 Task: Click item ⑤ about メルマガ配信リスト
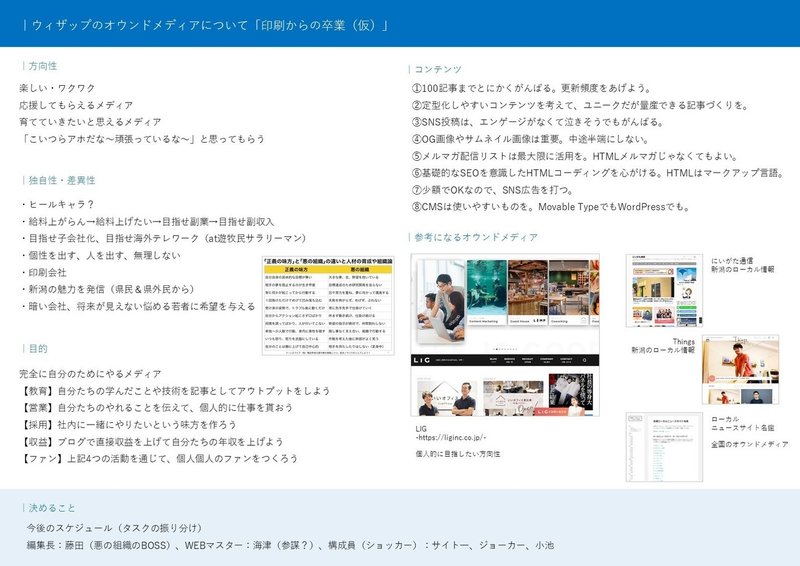pos(574,156)
